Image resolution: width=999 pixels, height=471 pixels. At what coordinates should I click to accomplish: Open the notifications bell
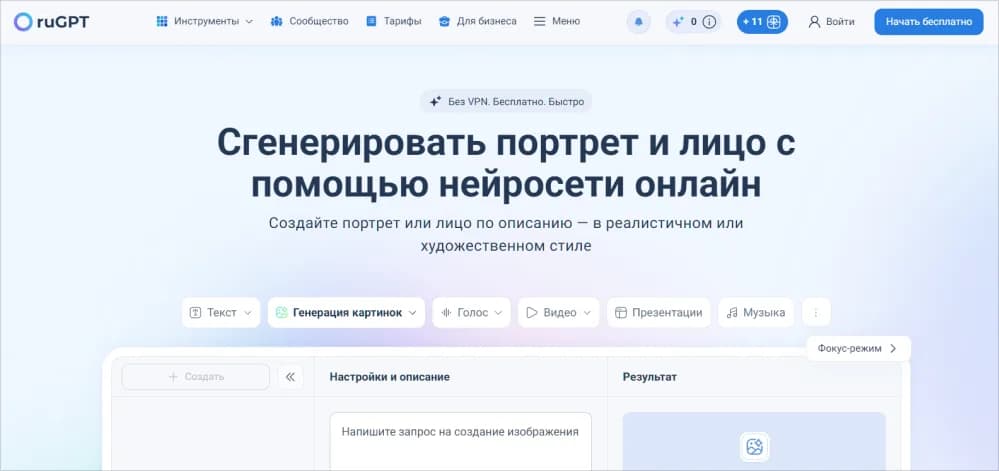pos(637,22)
